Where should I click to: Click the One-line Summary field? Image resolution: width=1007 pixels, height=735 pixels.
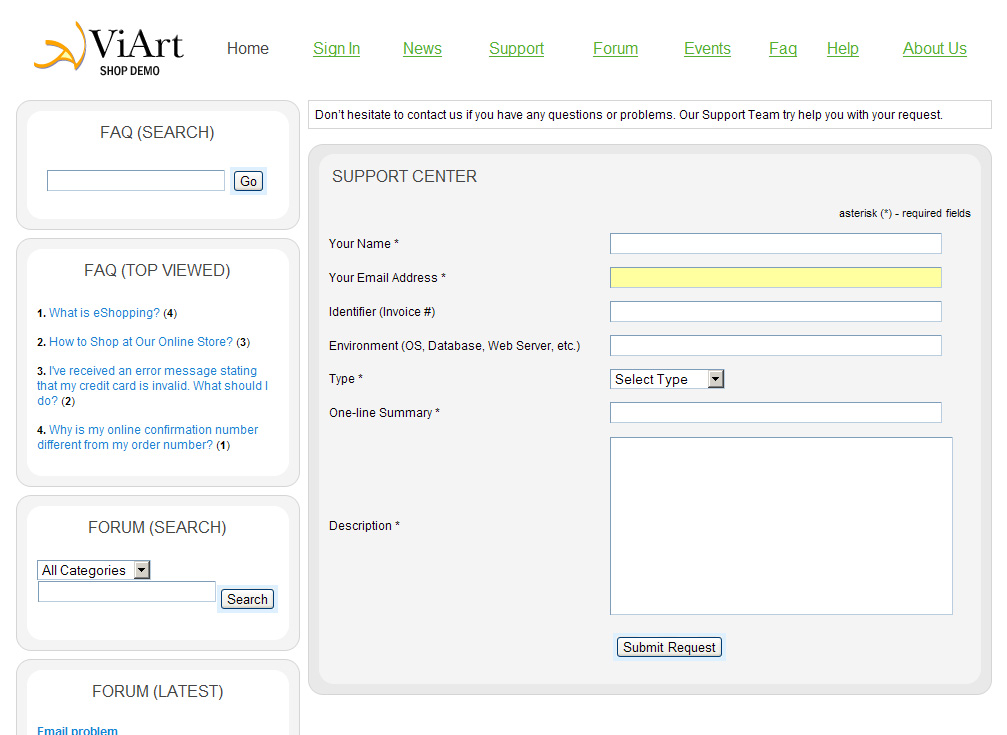click(x=775, y=412)
